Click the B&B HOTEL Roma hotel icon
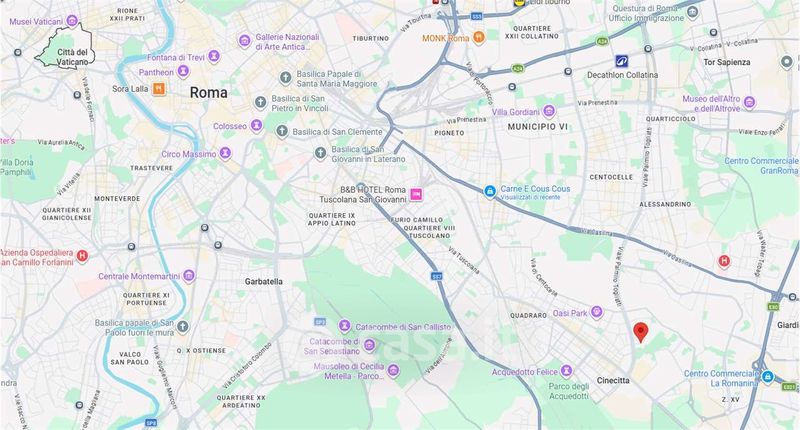 coord(416,194)
